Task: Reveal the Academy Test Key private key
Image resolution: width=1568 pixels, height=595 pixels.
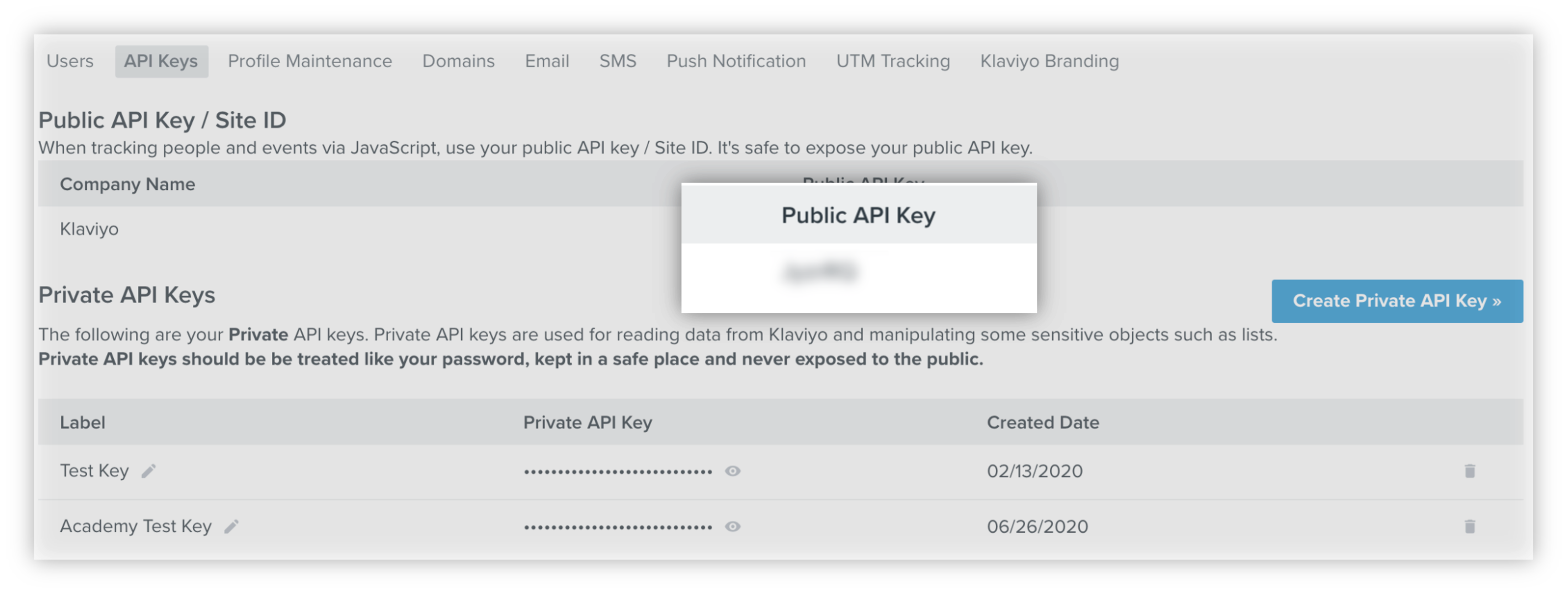Action: point(732,526)
